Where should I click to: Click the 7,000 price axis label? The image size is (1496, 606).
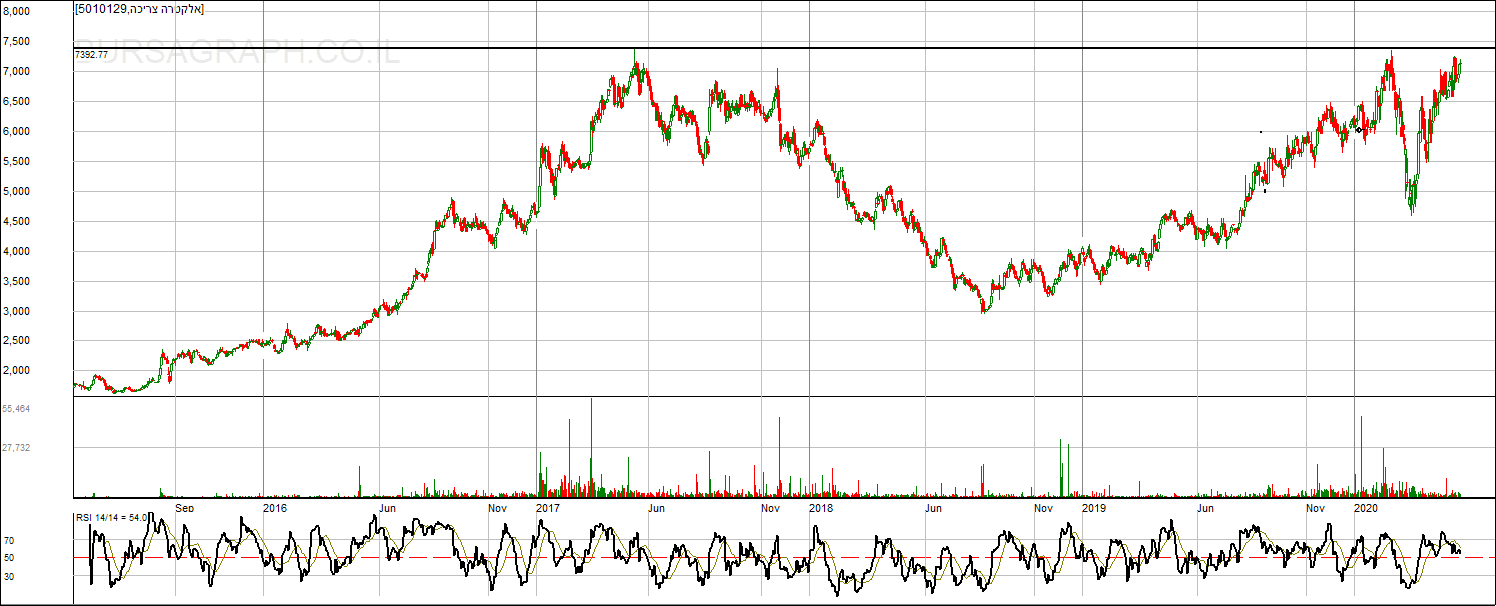(x=15, y=71)
